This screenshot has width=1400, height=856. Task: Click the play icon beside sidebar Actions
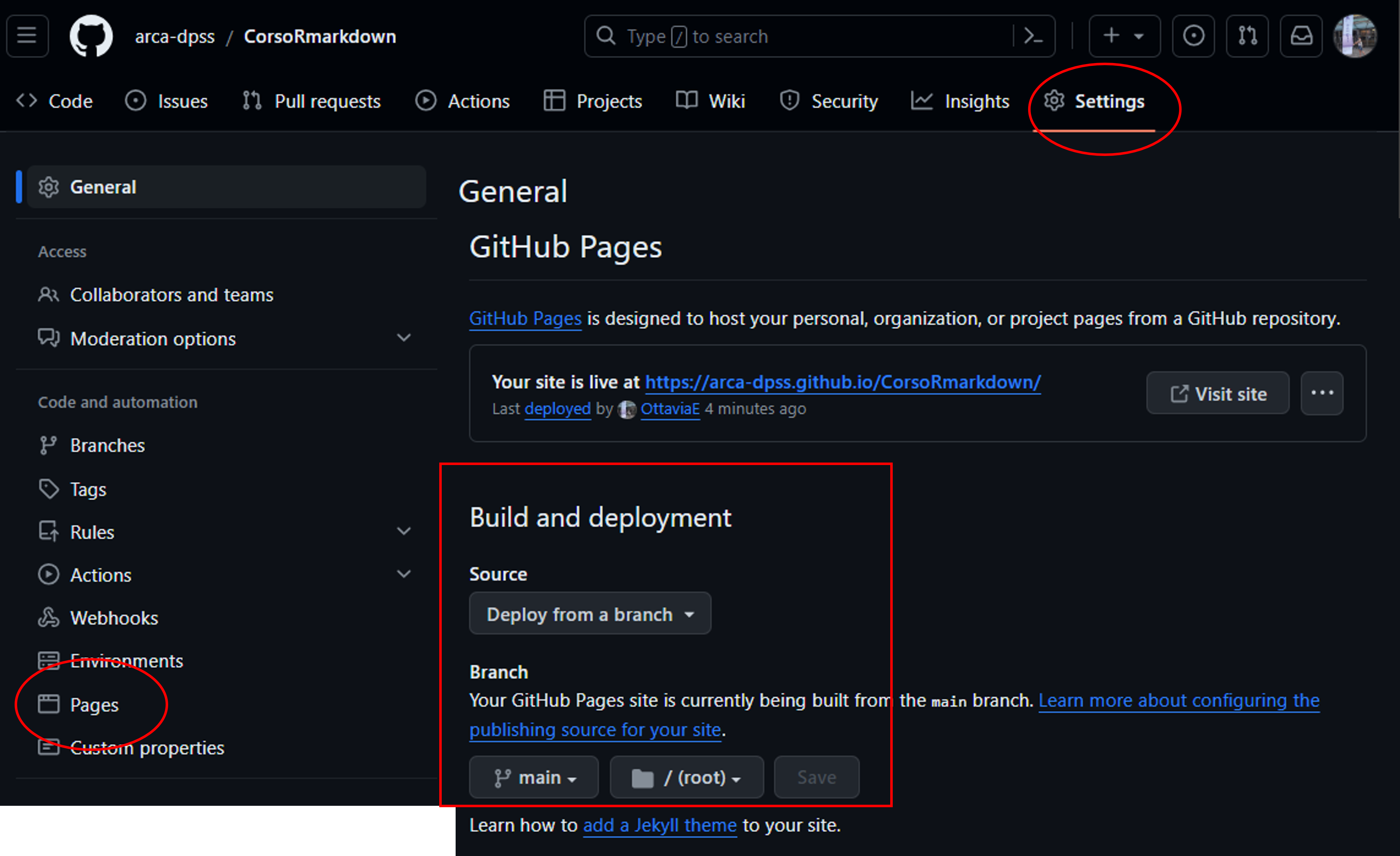coord(48,574)
